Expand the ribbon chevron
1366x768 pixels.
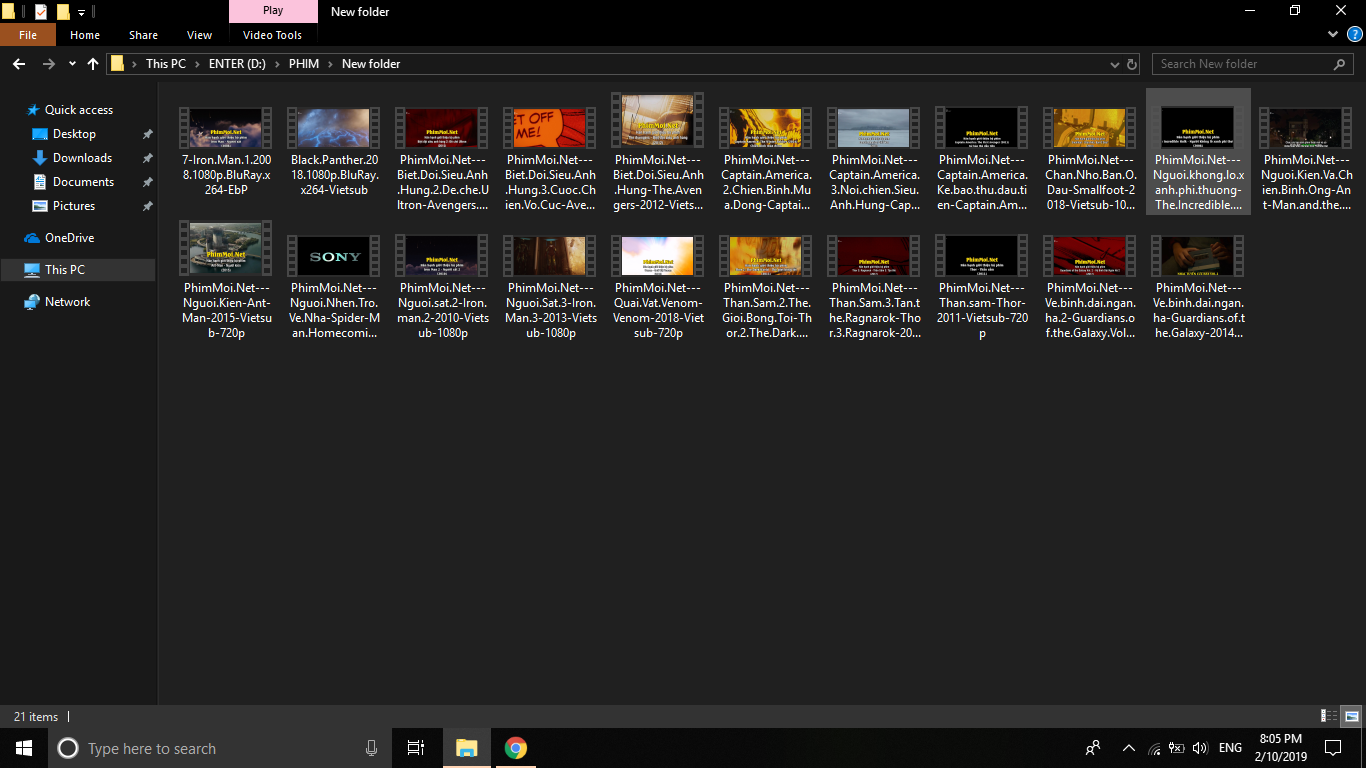click(x=1333, y=34)
